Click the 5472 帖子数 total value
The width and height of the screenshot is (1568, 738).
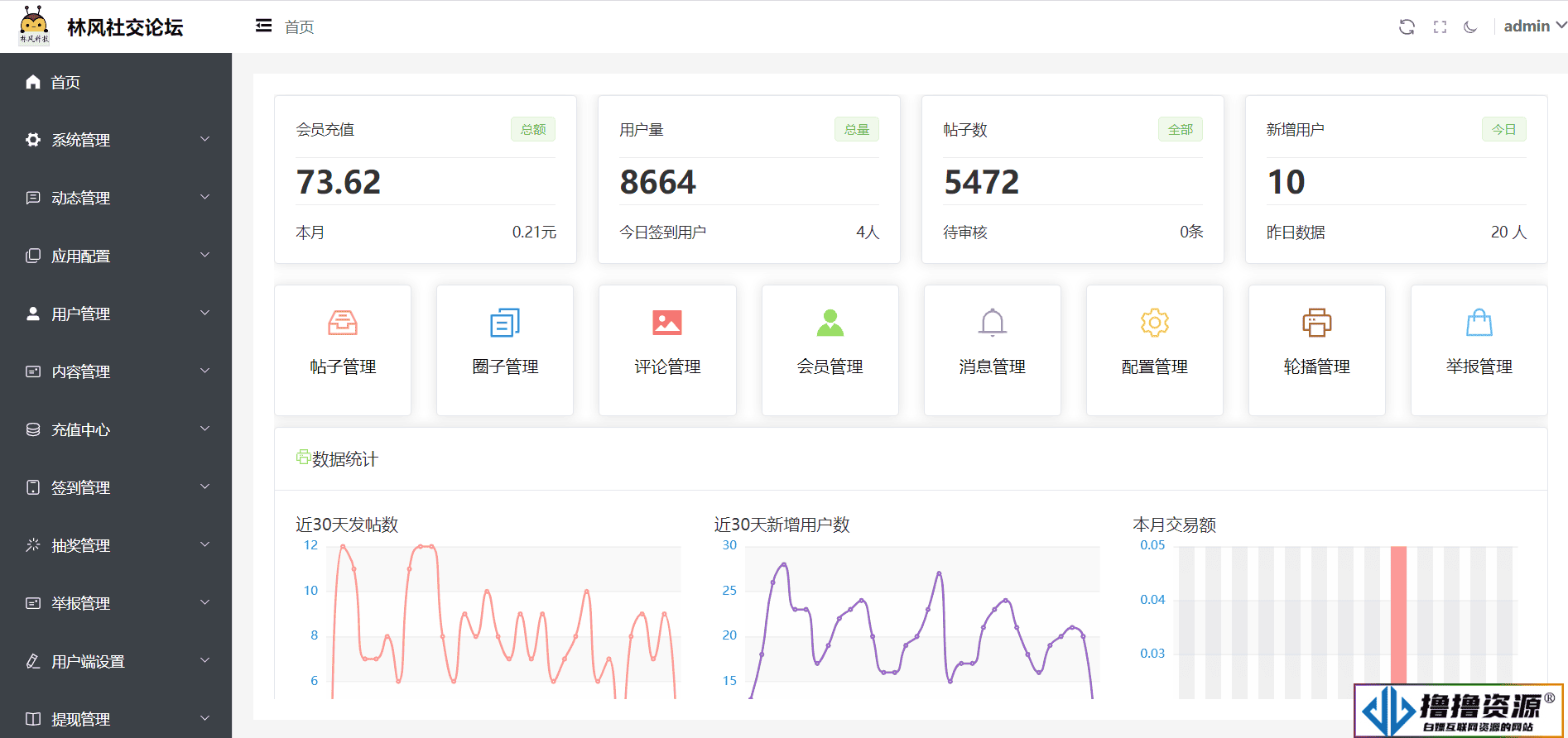point(982,182)
